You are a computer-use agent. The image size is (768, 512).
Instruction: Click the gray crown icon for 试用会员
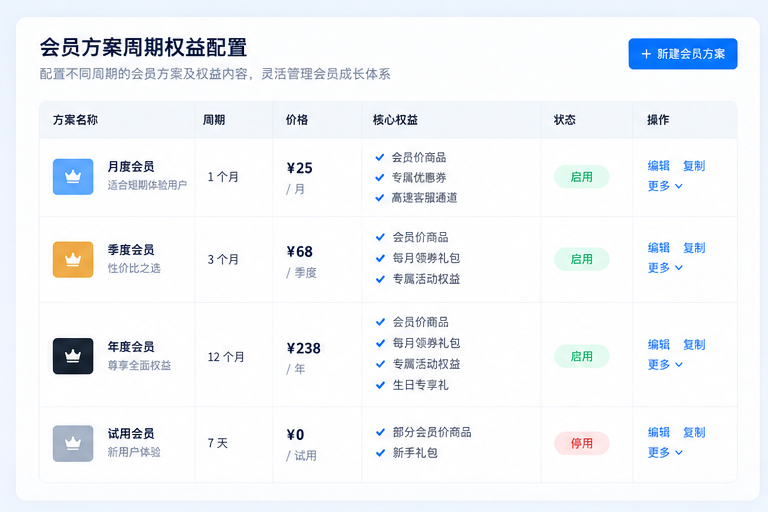tap(73, 443)
